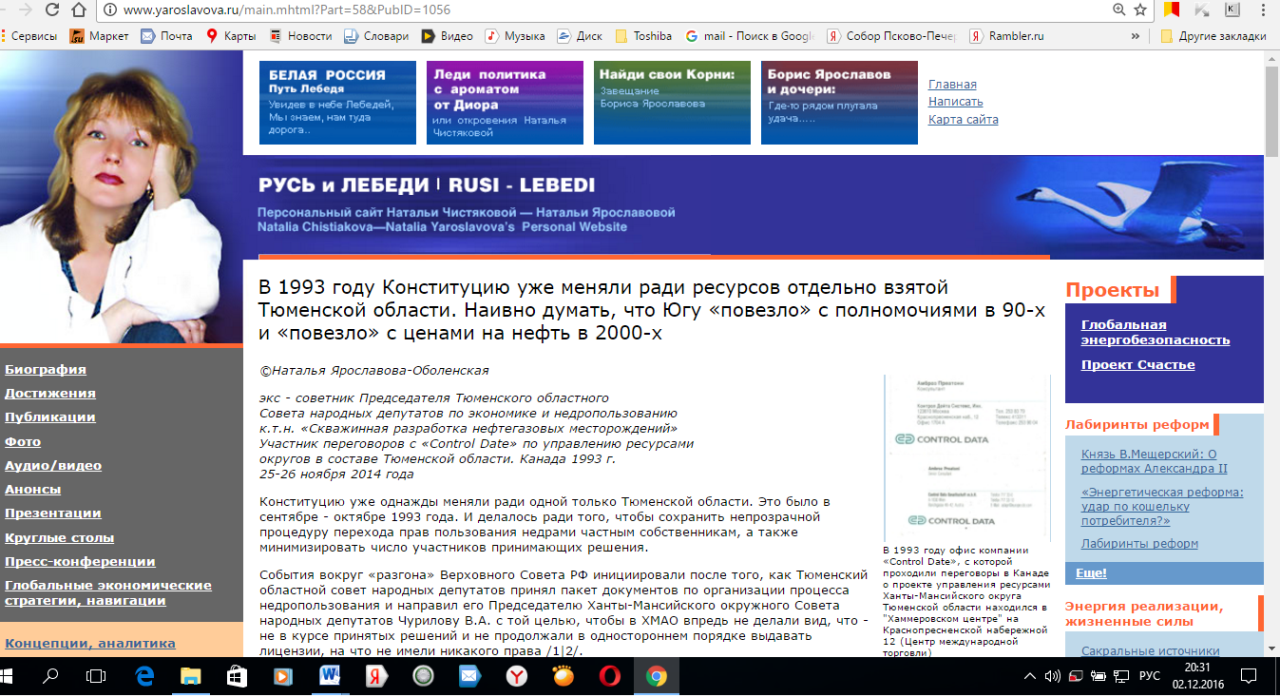Open the 'mail - Поиск в Google' bookmark
Screen dimensions: 1280x697
750,36
